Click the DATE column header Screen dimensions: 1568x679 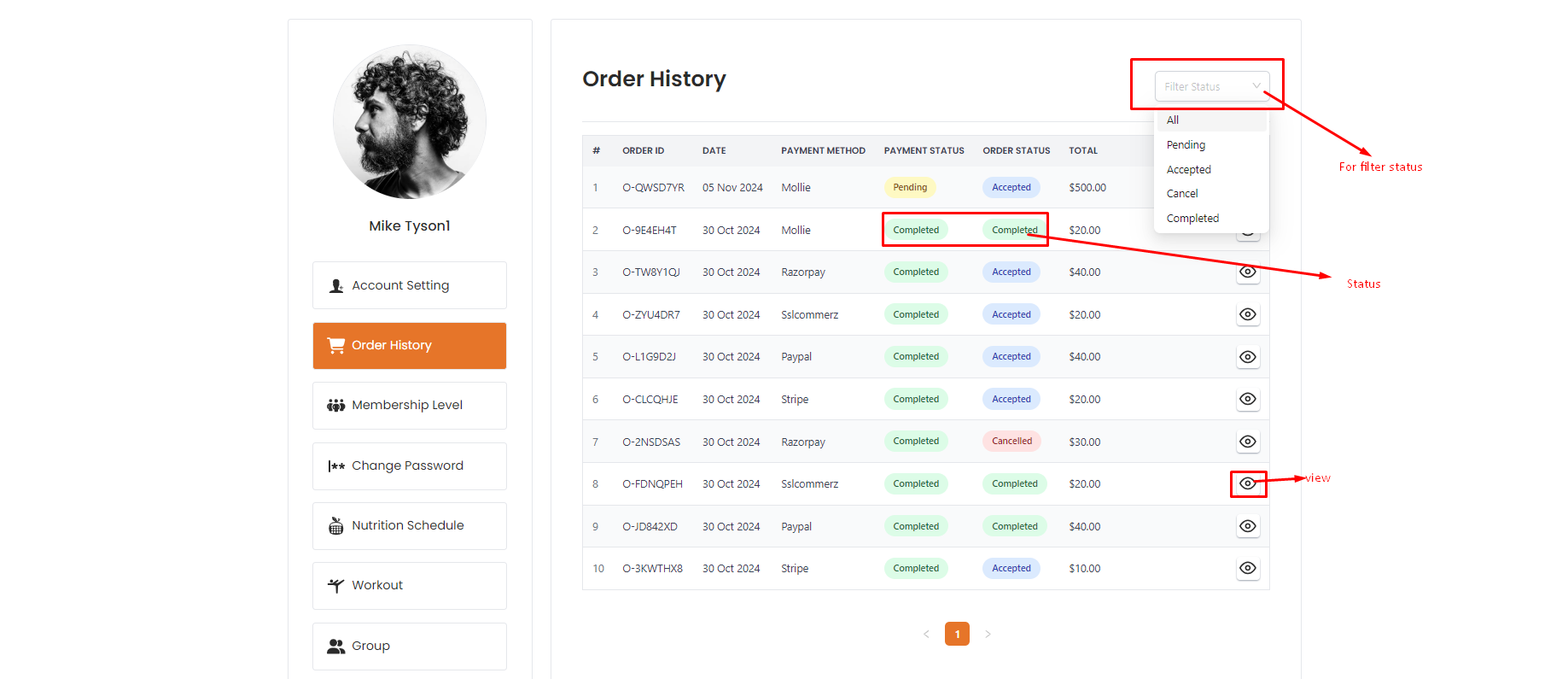click(x=714, y=150)
